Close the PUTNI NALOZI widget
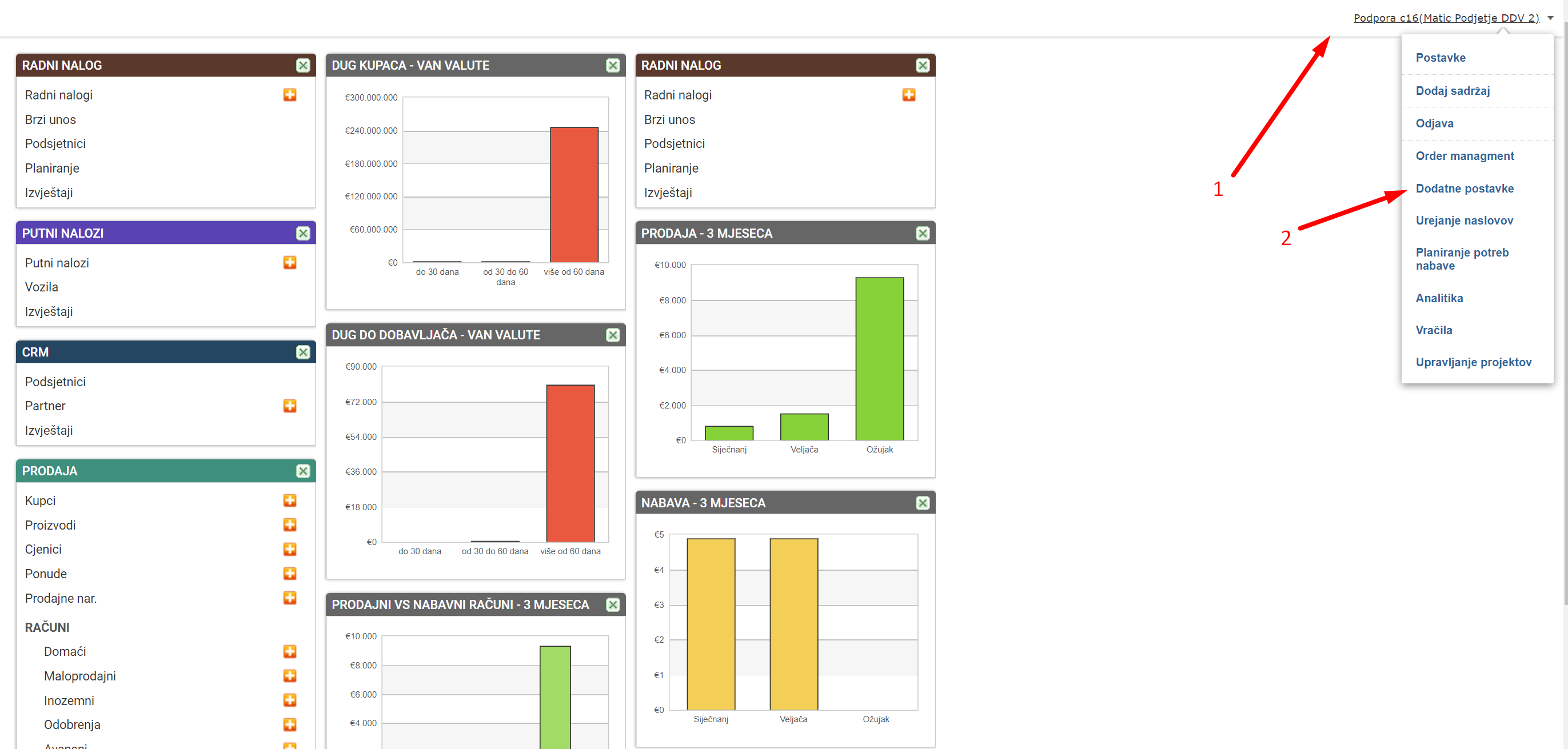Image resolution: width=1568 pixels, height=749 pixels. tap(303, 233)
